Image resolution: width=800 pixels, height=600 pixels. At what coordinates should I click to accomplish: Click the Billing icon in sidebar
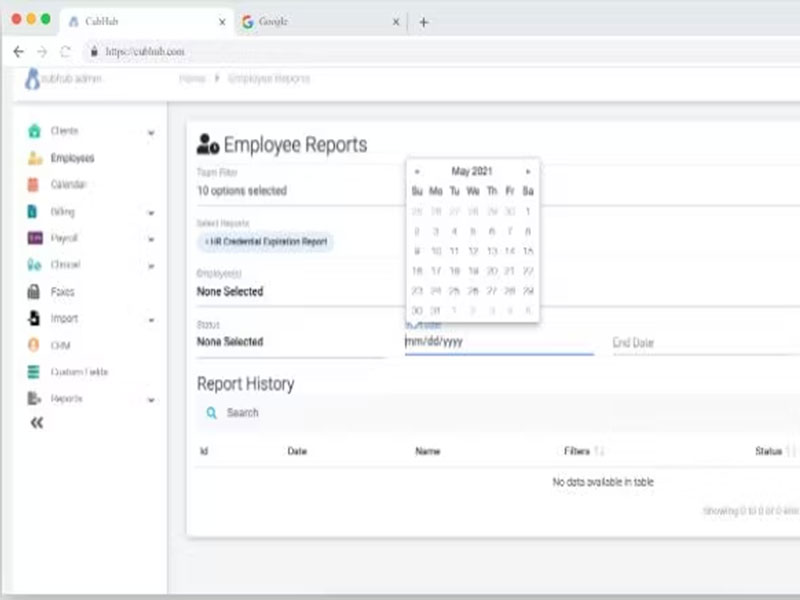pyautogui.click(x=33, y=212)
